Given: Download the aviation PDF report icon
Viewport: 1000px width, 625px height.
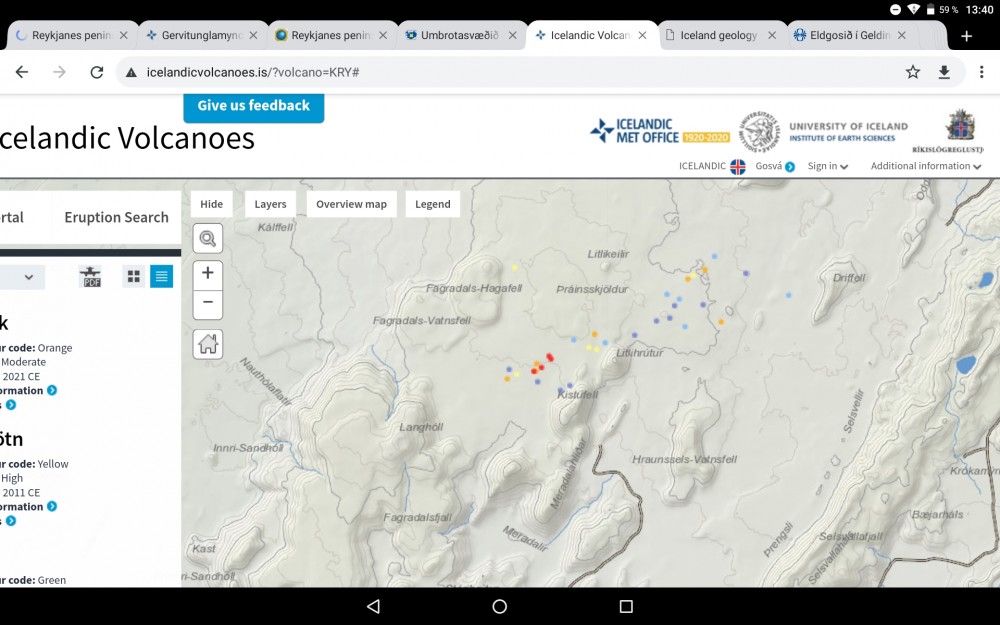Looking at the screenshot, I should 92,277.
